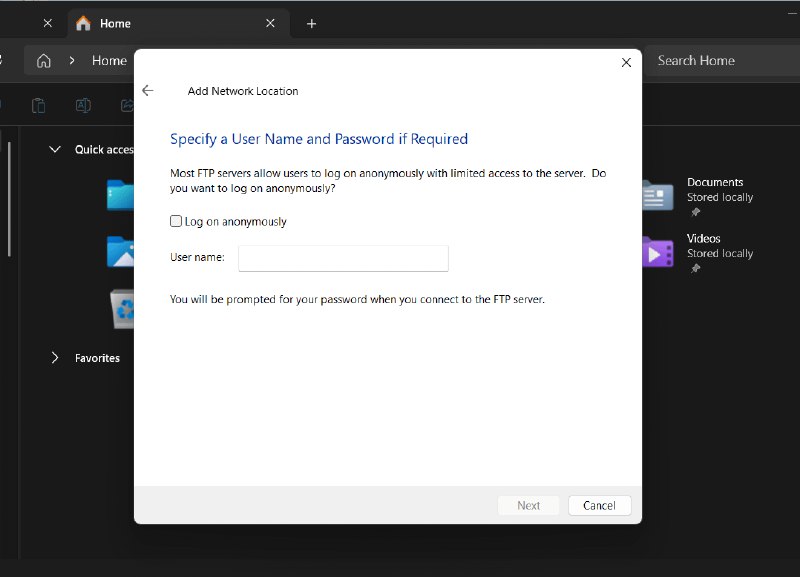Screen dimensions: 800x577
Task: Grab the navigation pane scrollbar
Action: click(9, 199)
